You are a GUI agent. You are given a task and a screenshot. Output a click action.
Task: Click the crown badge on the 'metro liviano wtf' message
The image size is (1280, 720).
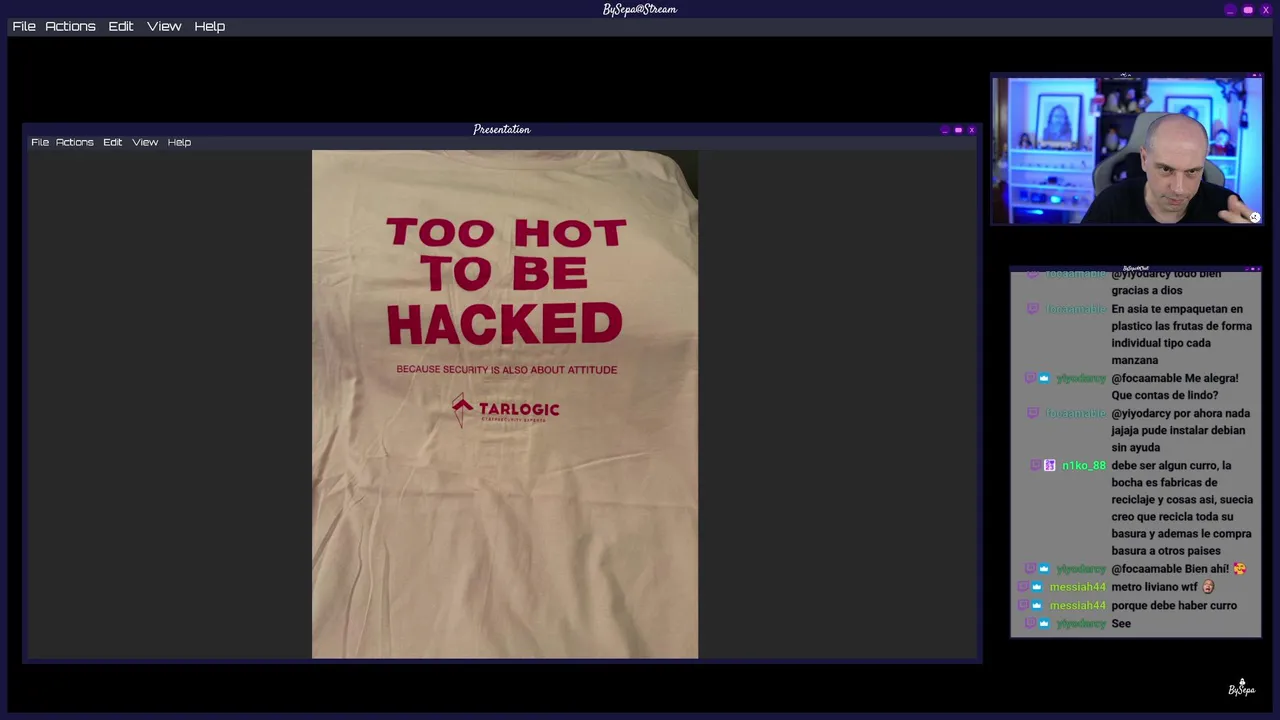pos(1037,587)
